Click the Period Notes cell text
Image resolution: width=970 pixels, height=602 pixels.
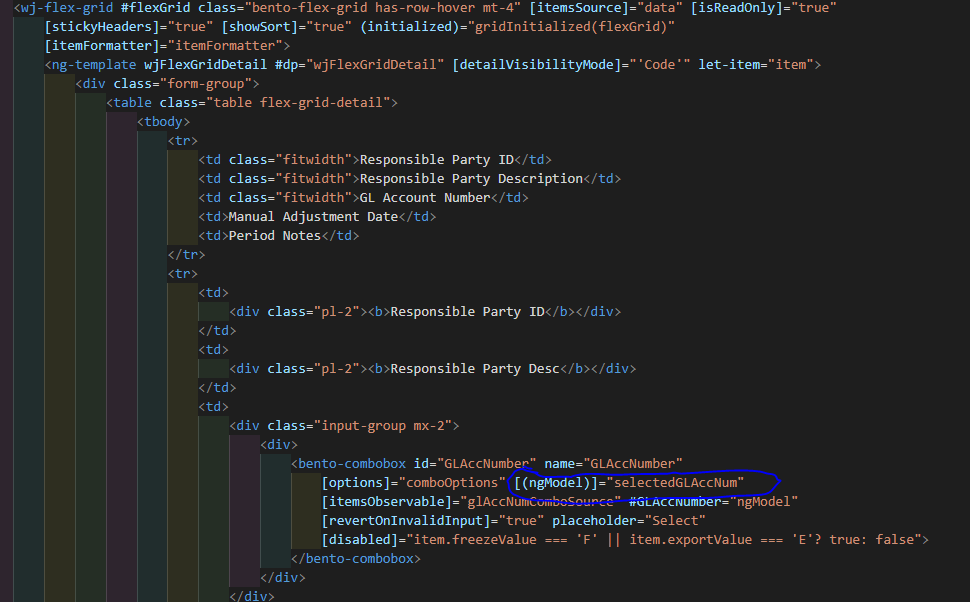tap(275, 236)
